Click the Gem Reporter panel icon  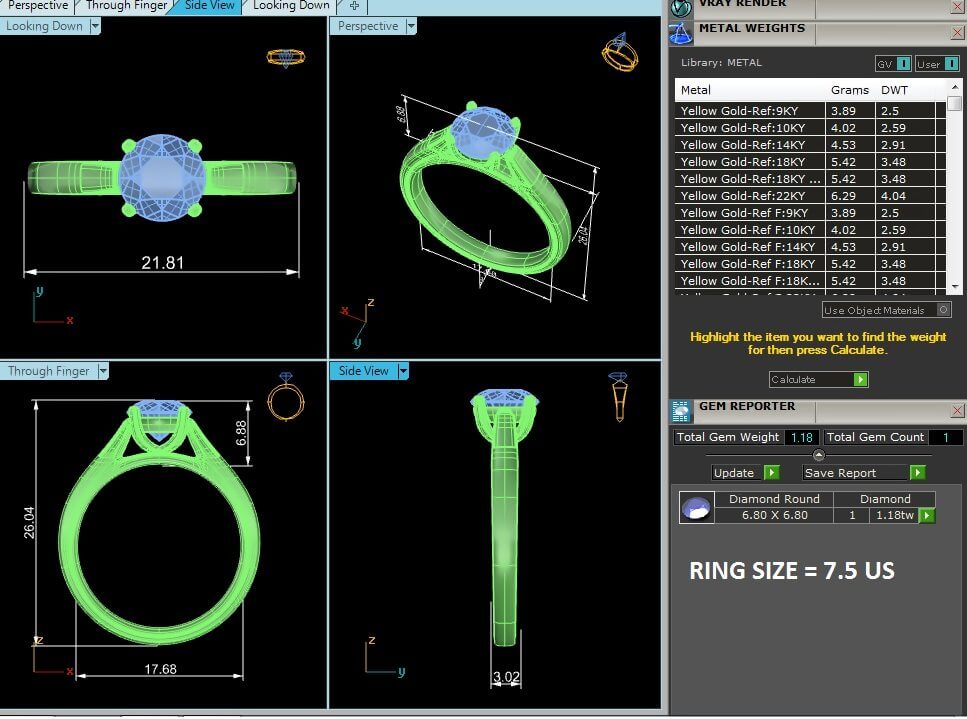[681, 410]
